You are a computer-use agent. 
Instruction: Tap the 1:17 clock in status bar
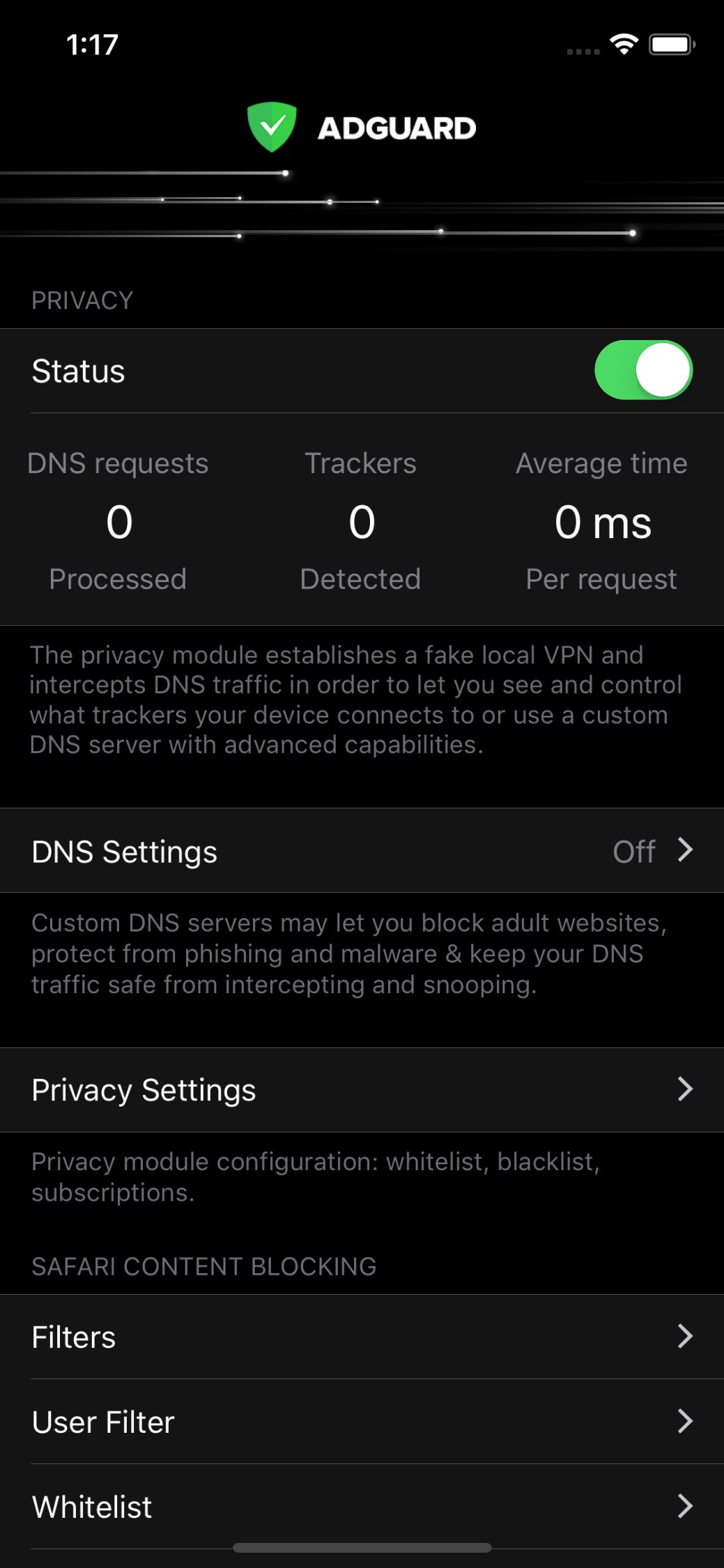pyautogui.click(x=92, y=45)
